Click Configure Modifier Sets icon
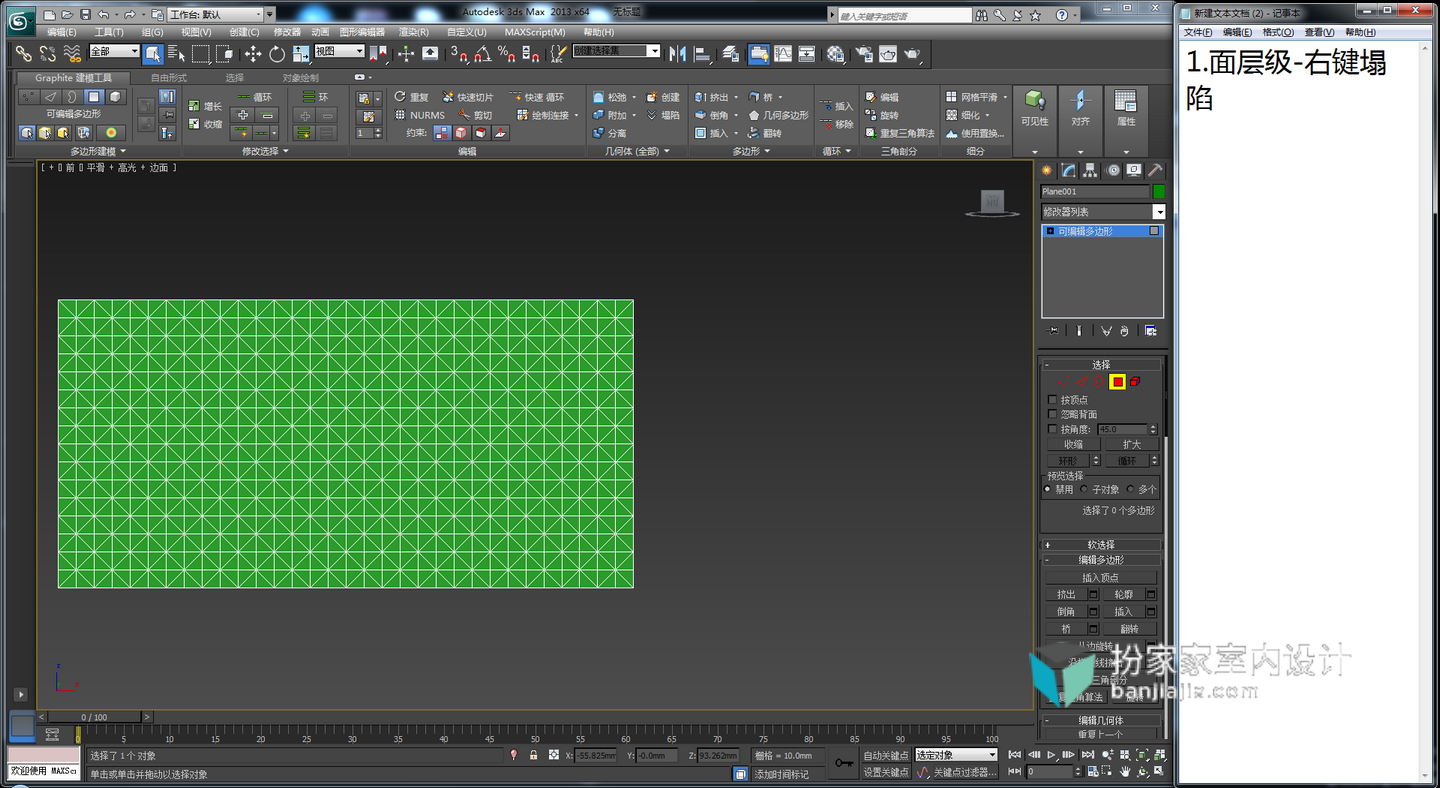The image size is (1440, 788). [x=1151, y=331]
